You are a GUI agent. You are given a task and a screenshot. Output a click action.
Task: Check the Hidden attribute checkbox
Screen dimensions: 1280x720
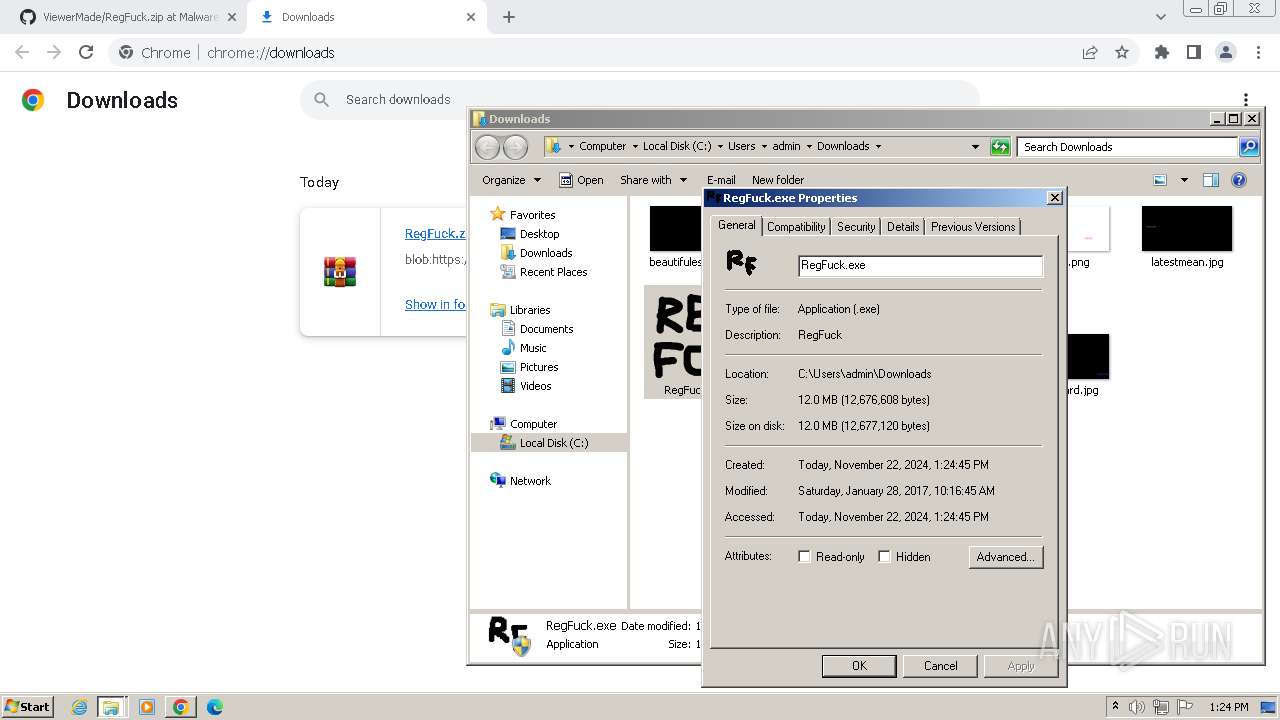click(884, 557)
